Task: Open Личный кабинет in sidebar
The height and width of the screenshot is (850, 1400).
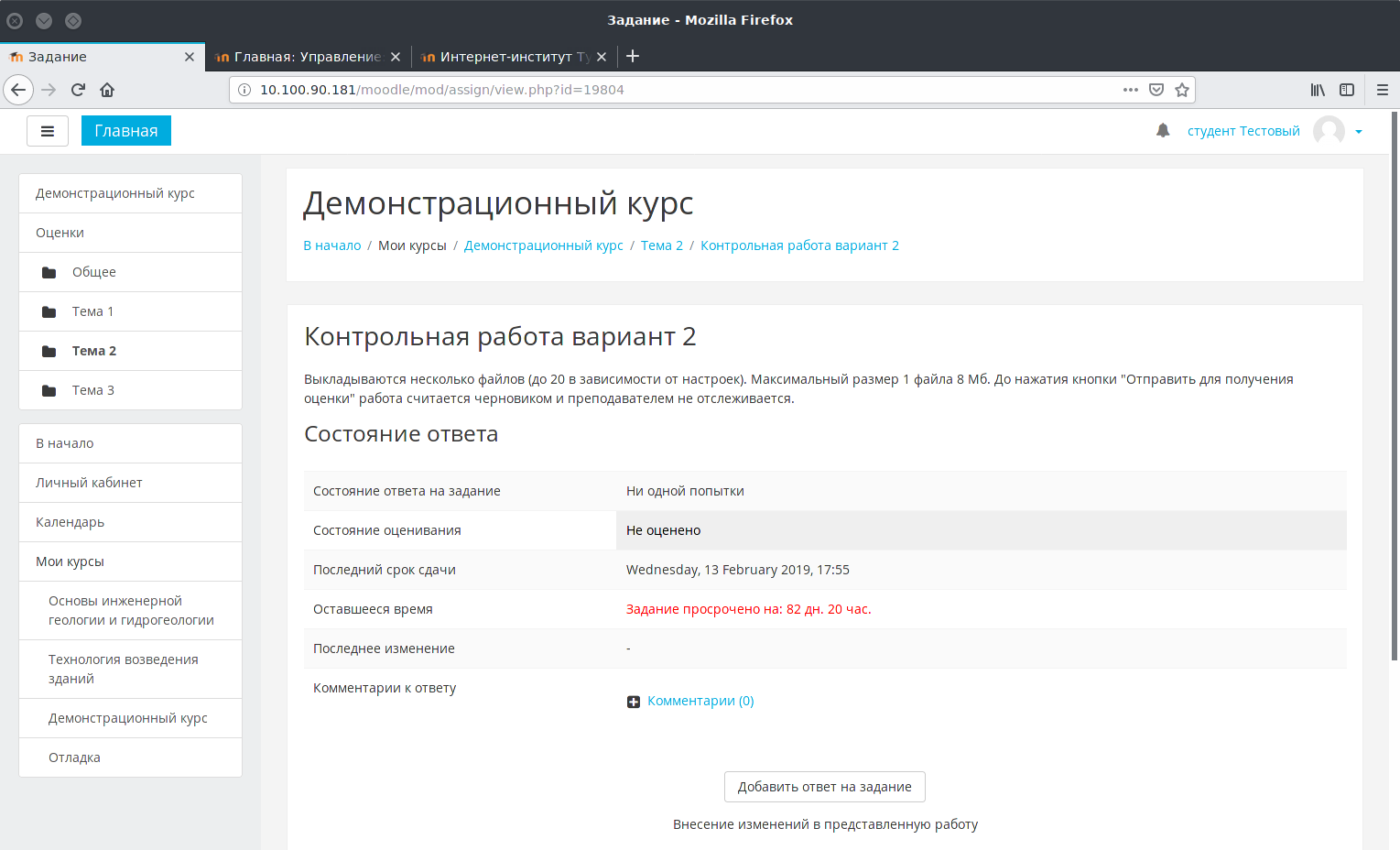Action: 130,483
